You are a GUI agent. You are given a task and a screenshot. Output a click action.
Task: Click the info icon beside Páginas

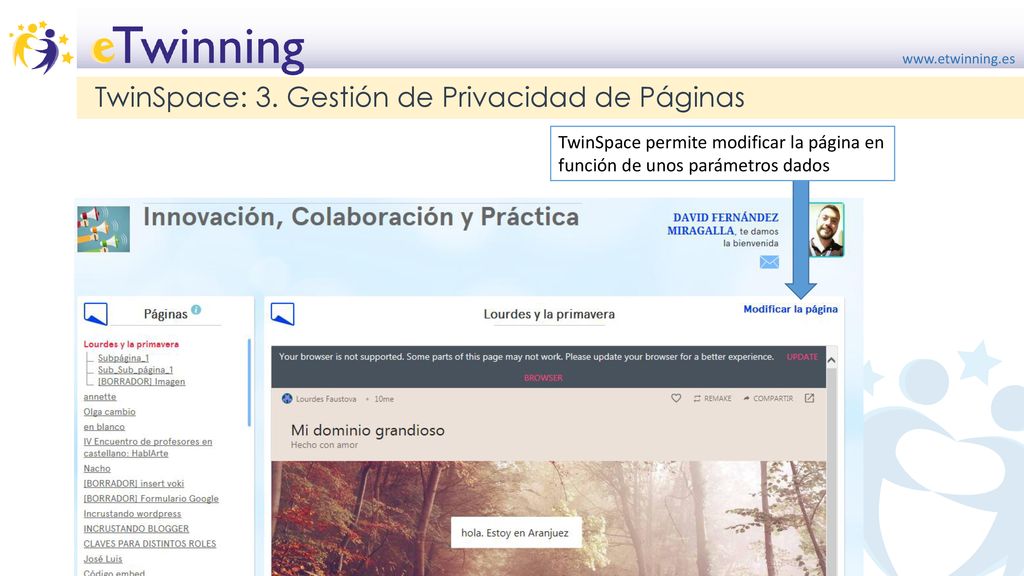tap(196, 310)
